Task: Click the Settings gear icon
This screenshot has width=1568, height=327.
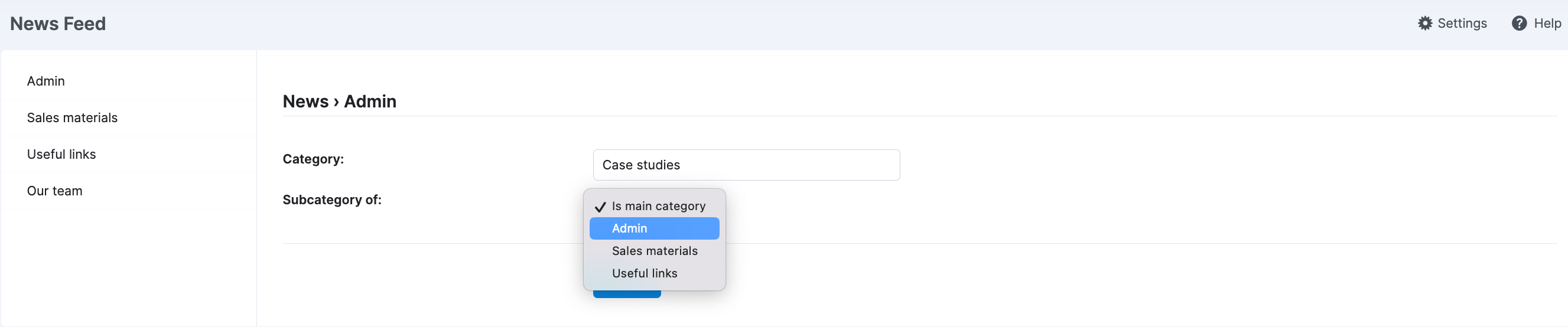Action: pos(1425,23)
